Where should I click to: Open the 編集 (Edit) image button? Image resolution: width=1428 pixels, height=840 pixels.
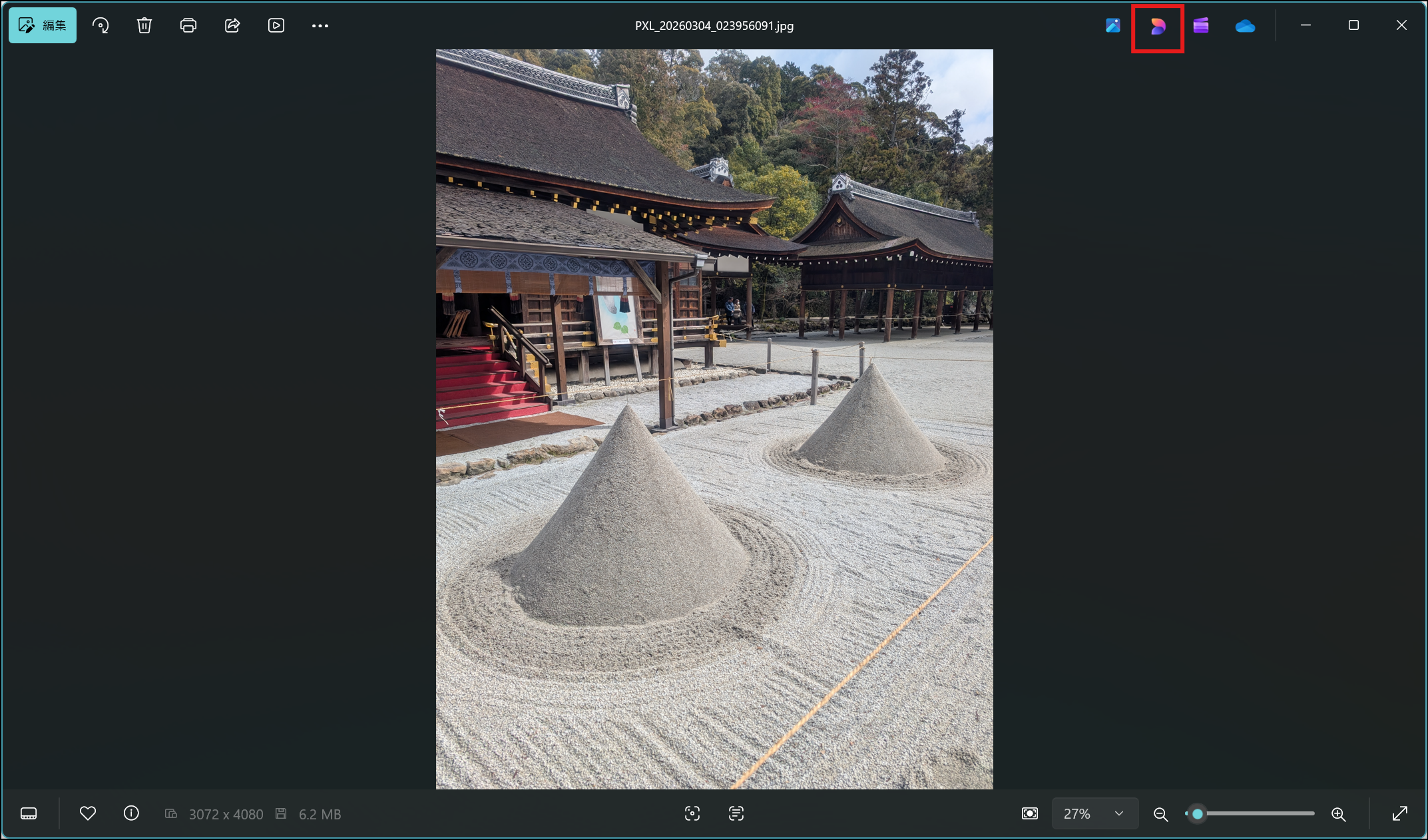43,25
